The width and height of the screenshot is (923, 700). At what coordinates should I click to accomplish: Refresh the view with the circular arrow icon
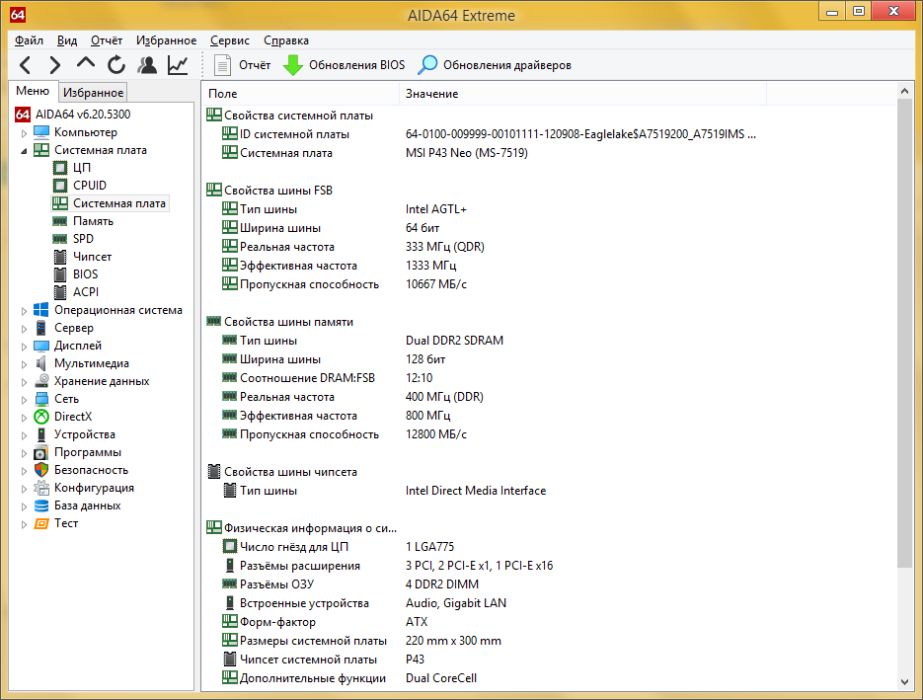[x=116, y=65]
